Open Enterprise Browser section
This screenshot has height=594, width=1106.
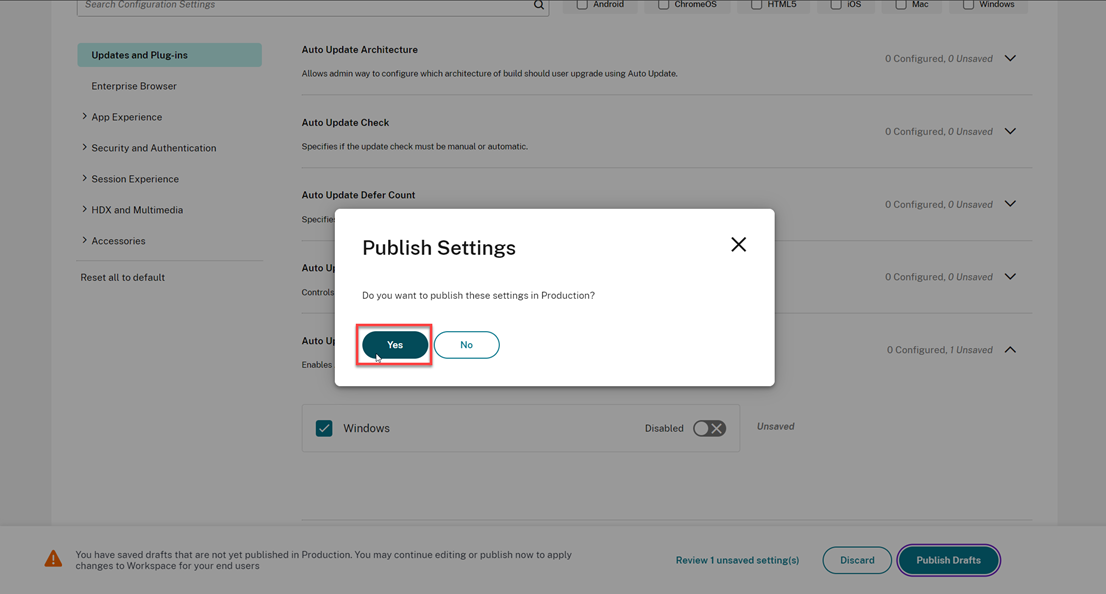(134, 86)
